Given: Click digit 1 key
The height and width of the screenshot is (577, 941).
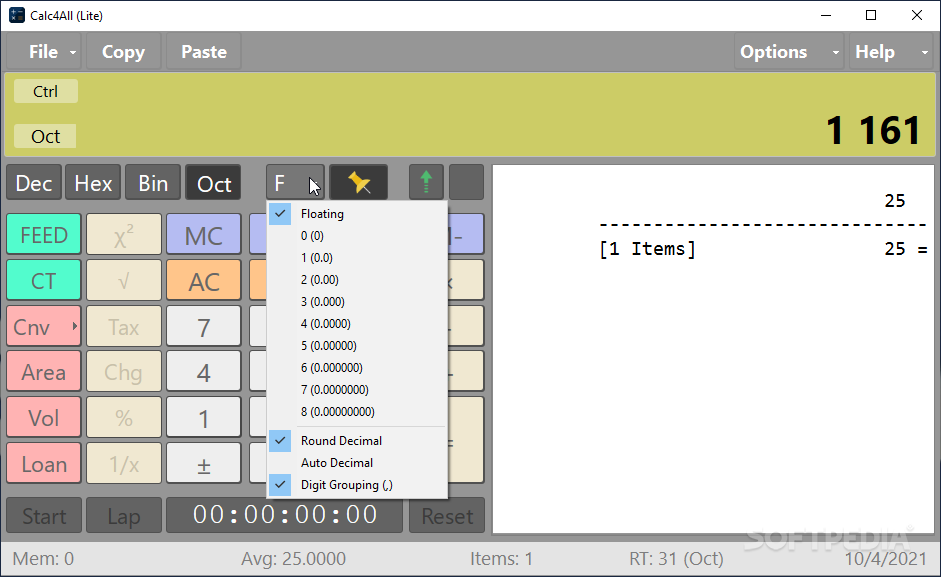Looking at the screenshot, I should 203,417.
